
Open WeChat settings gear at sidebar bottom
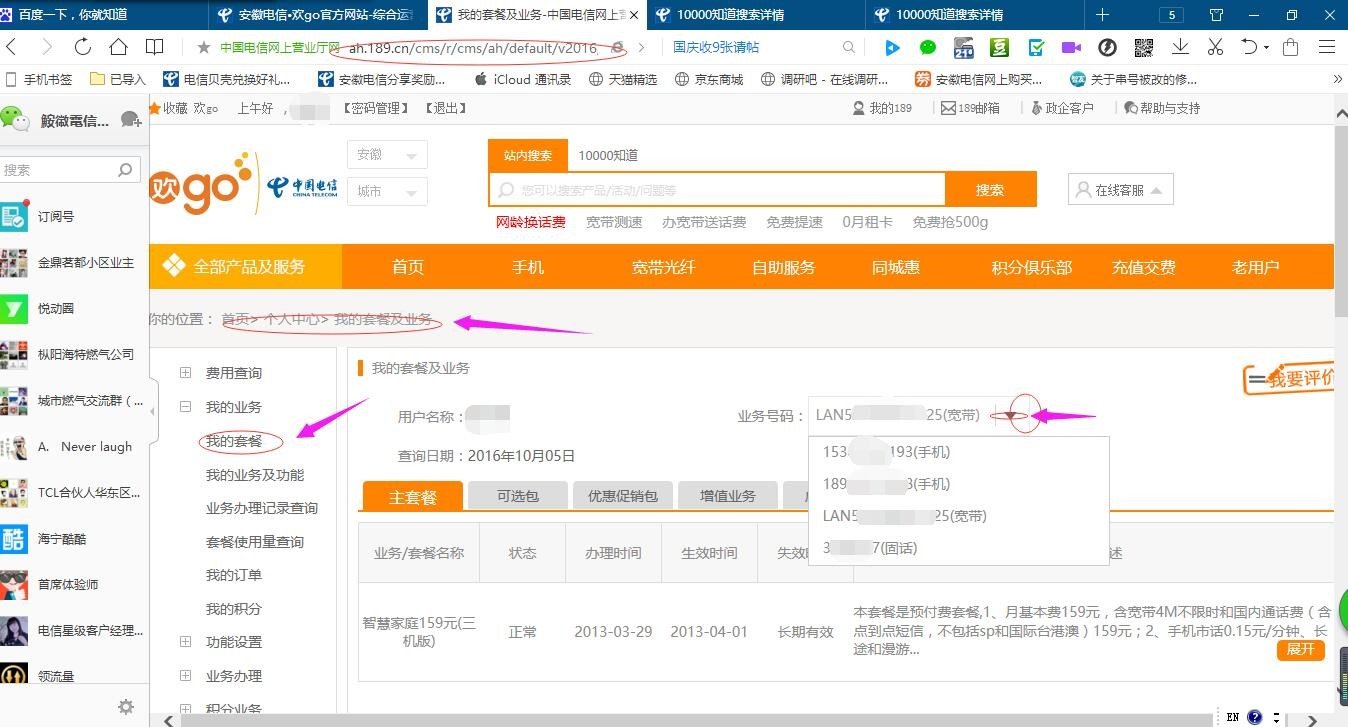125,706
